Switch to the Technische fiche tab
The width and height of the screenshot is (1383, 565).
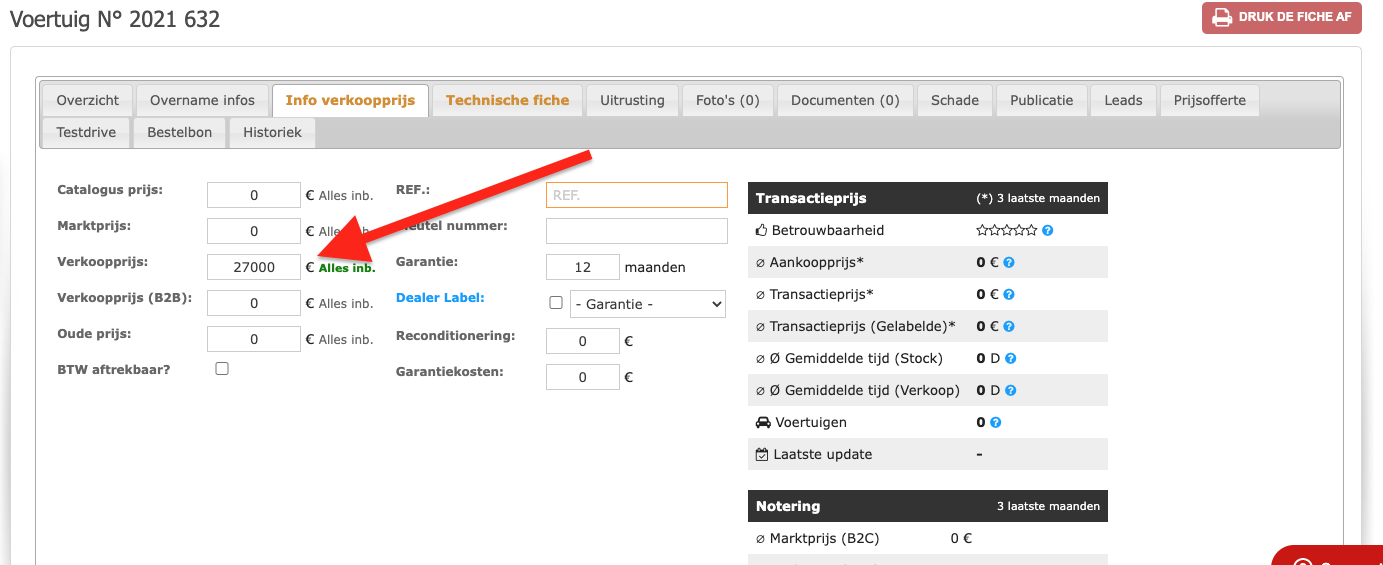[x=507, y=100]
